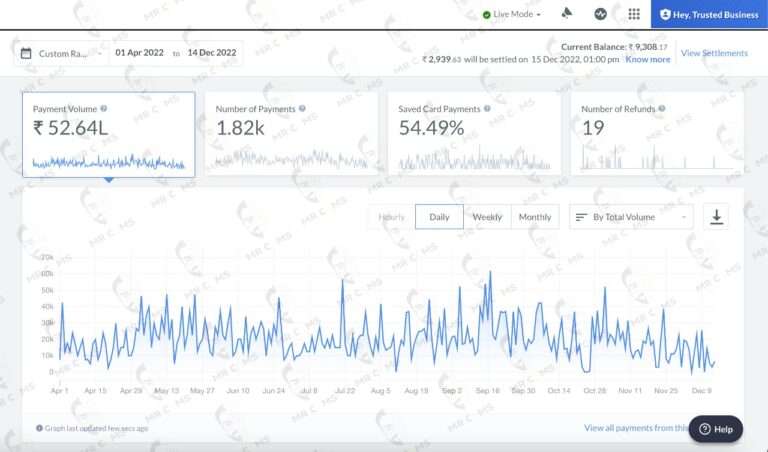768x452 pixels.
Task: Select the Number of Refunds metric card
Action: (657, 134)
